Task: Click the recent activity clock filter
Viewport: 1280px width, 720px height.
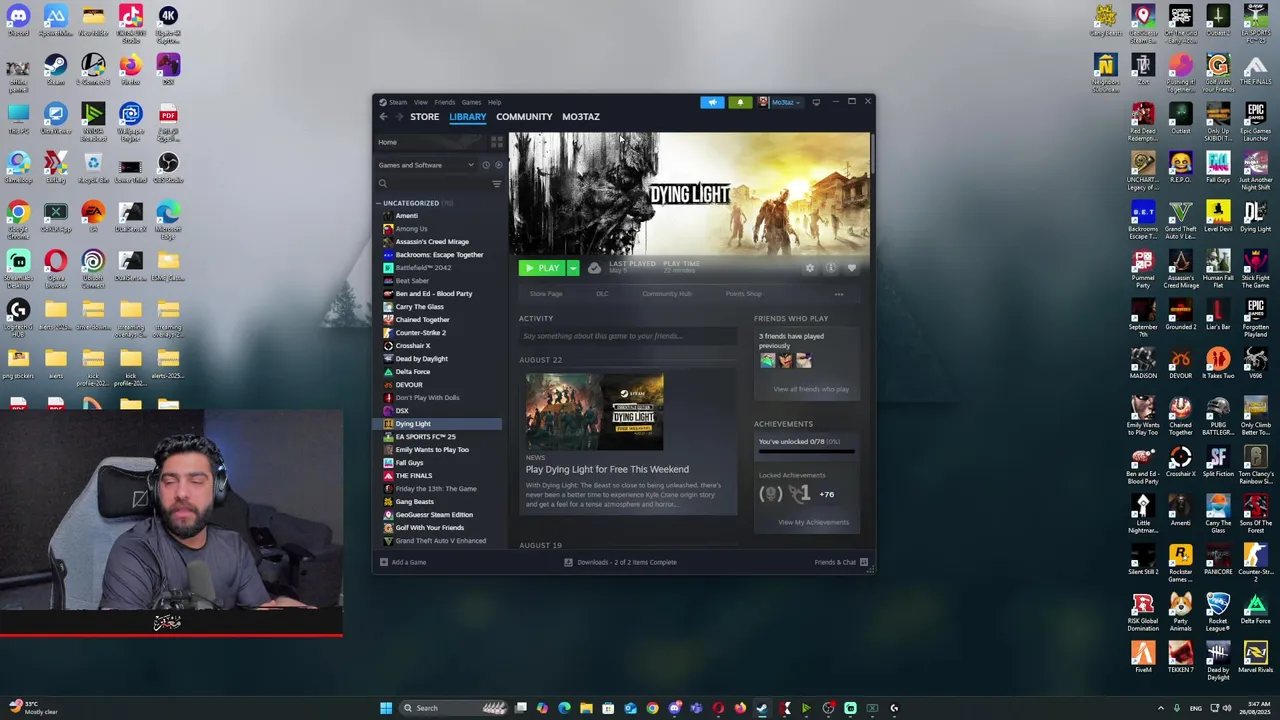Action: click(486, 165)
